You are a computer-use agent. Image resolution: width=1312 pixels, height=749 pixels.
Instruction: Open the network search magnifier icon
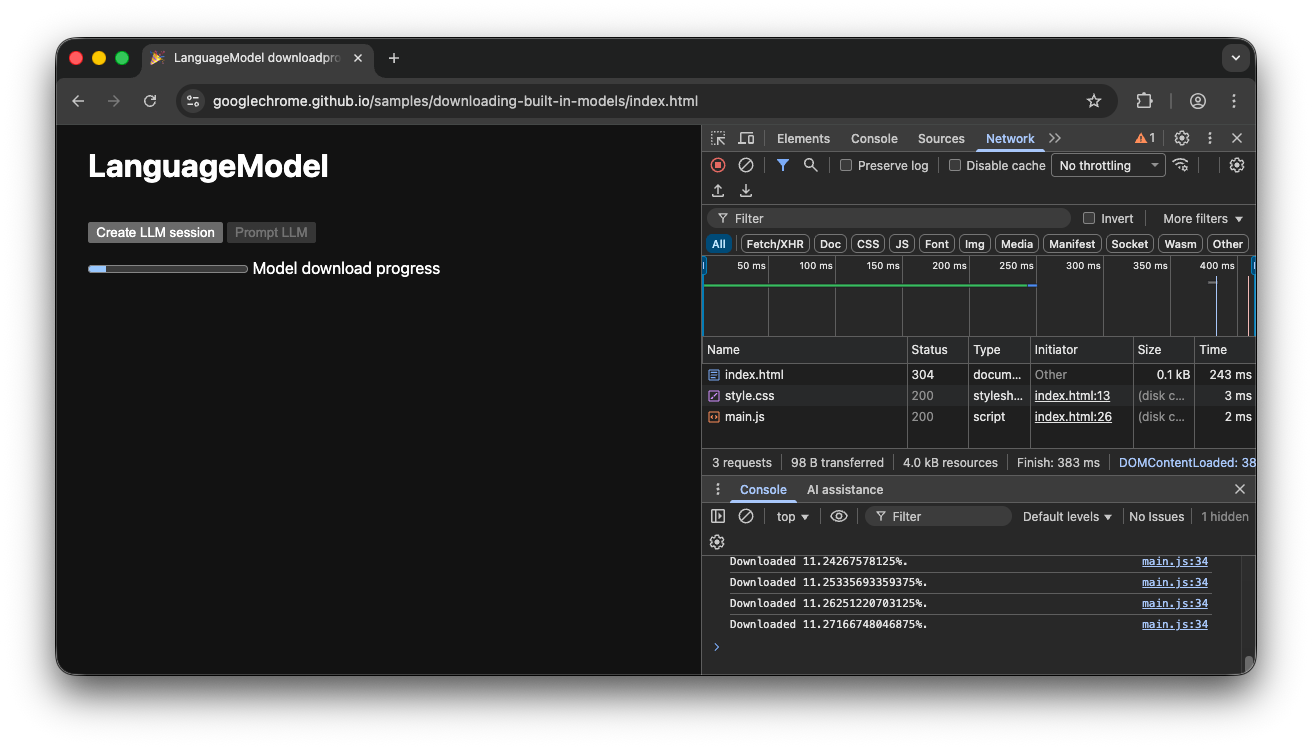tap(811, 166)
